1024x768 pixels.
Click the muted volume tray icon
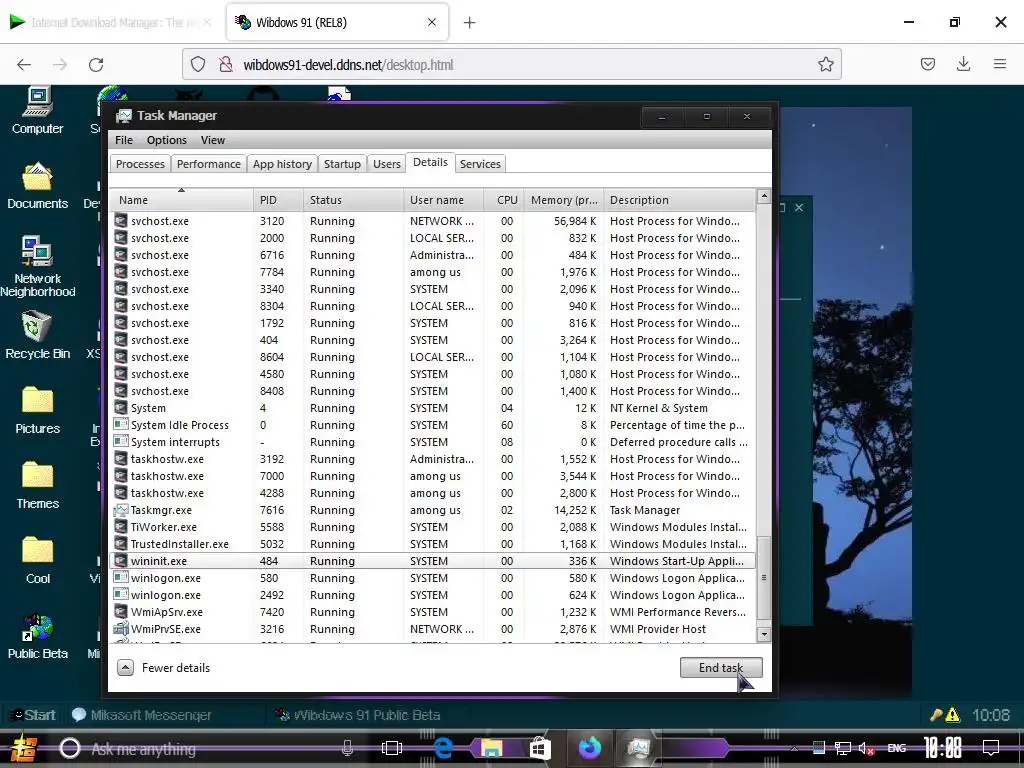pyautogui.click(x=867, y=748)
